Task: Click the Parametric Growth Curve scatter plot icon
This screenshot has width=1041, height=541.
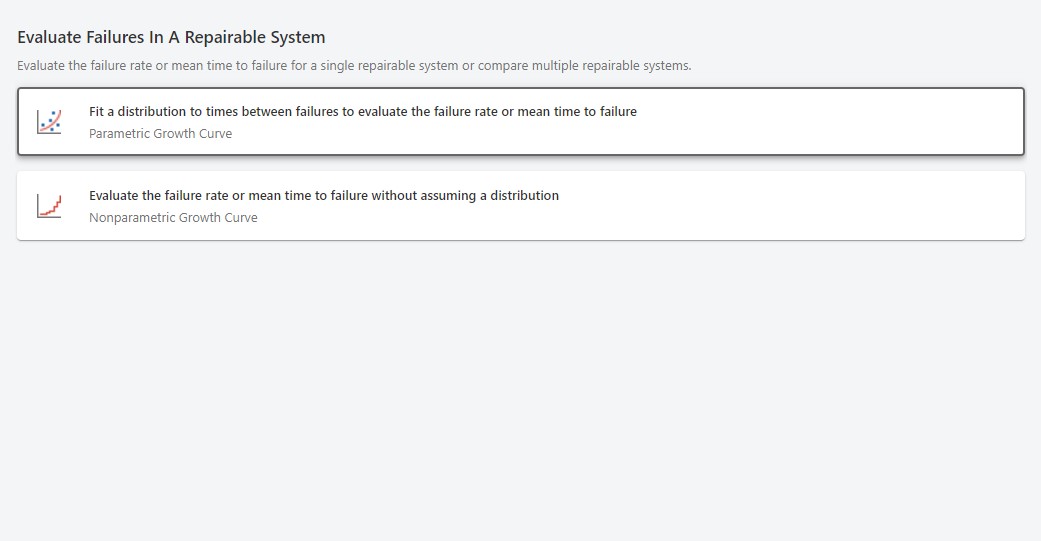Action: click(x=49, y=122)
